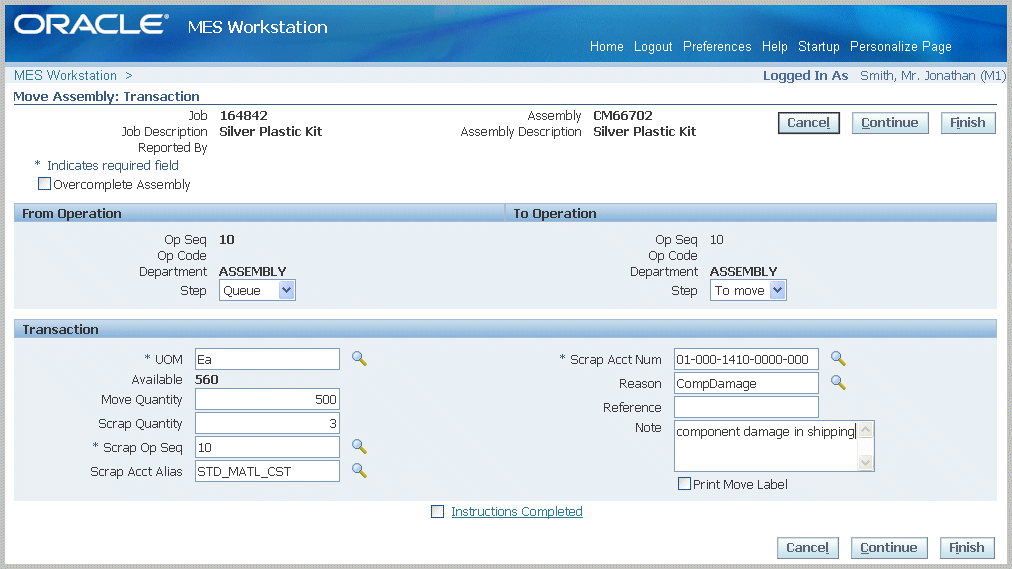The width and height of the screenshot is (1012, 569).
Task: Focus the Move Quantity field
Action: pyautogui.click(x=267, y=399)
